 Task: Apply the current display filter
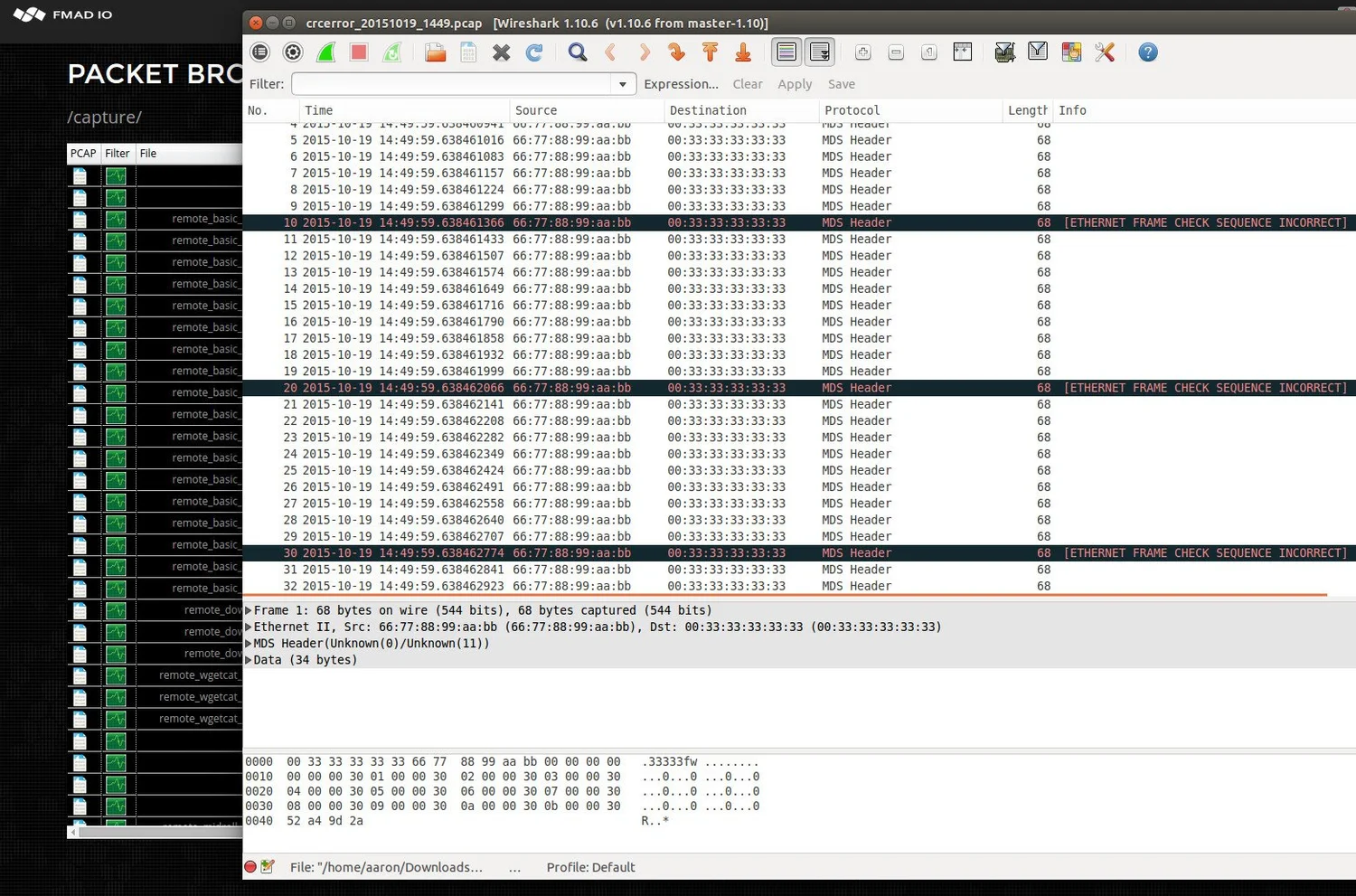[794, 83]
